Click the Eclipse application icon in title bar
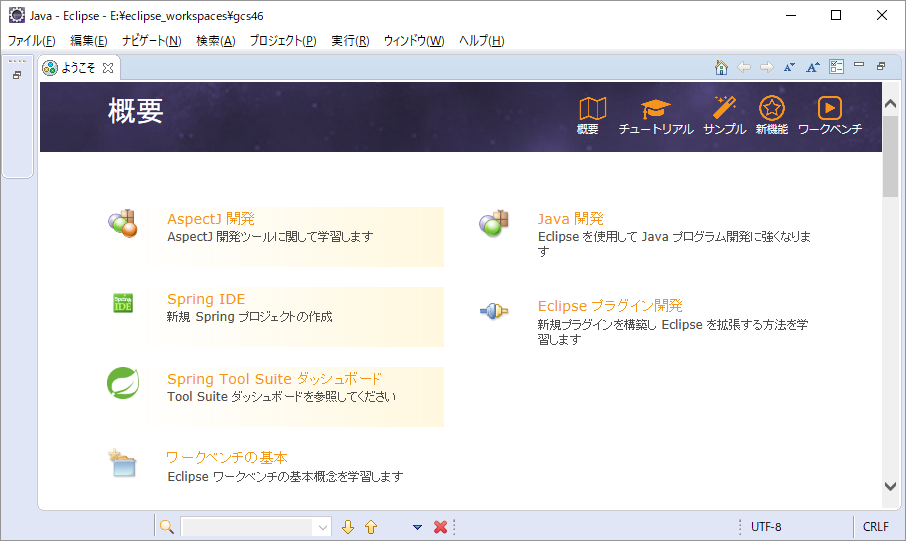The height and width of the screenshot is (541, 906). pyautogui.click(x=17, y=15)
